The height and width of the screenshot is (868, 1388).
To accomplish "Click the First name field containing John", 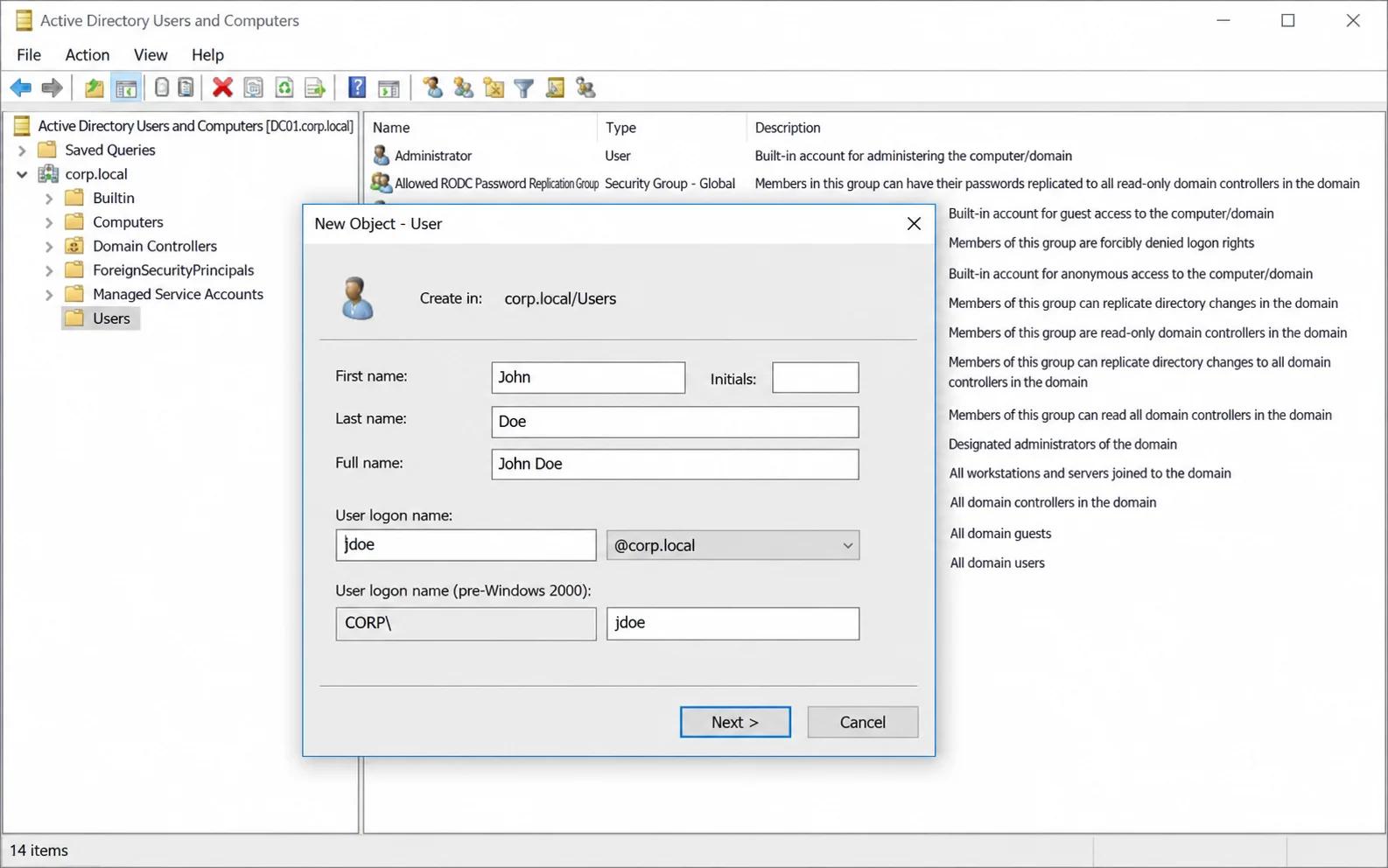I will pos(588,377).
